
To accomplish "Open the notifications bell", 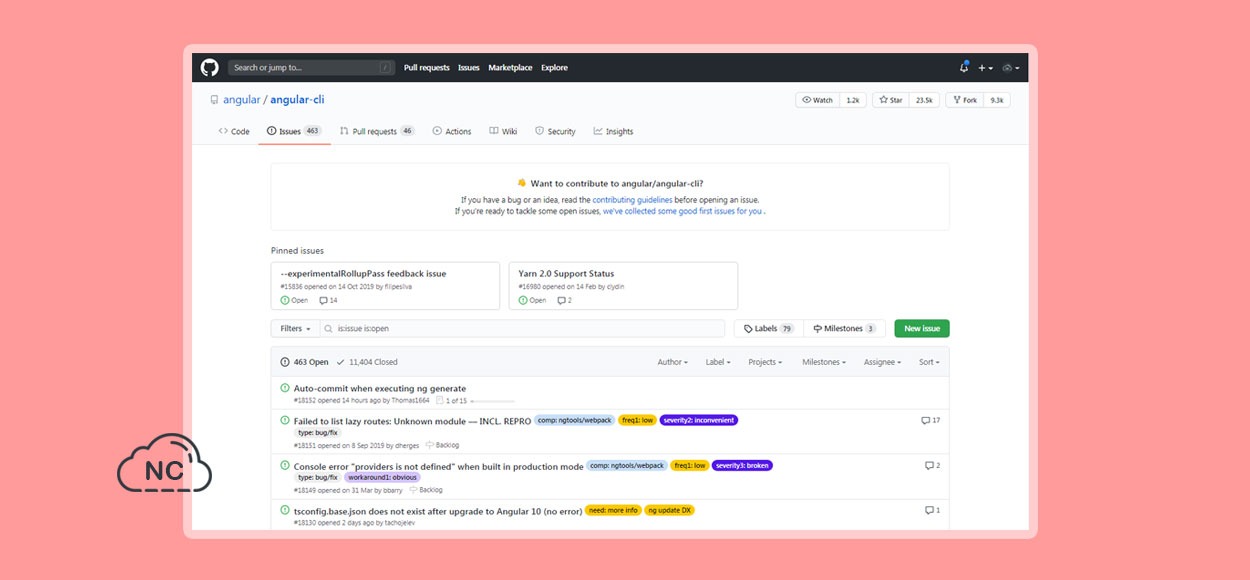I will 964,68.
